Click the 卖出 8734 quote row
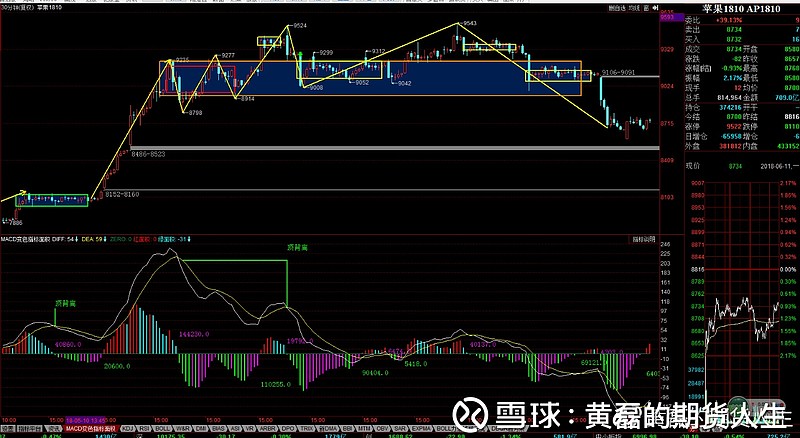 click(742, 30)
